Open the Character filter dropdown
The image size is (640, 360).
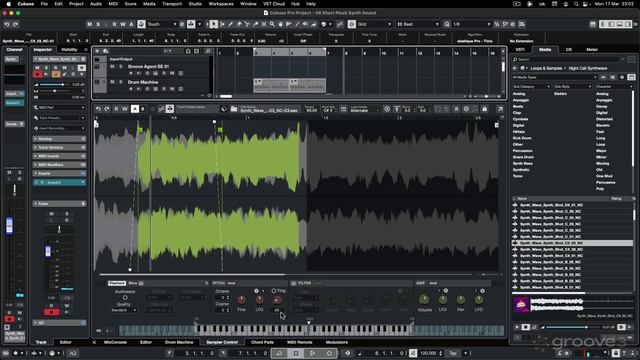[x=614, y=87]
